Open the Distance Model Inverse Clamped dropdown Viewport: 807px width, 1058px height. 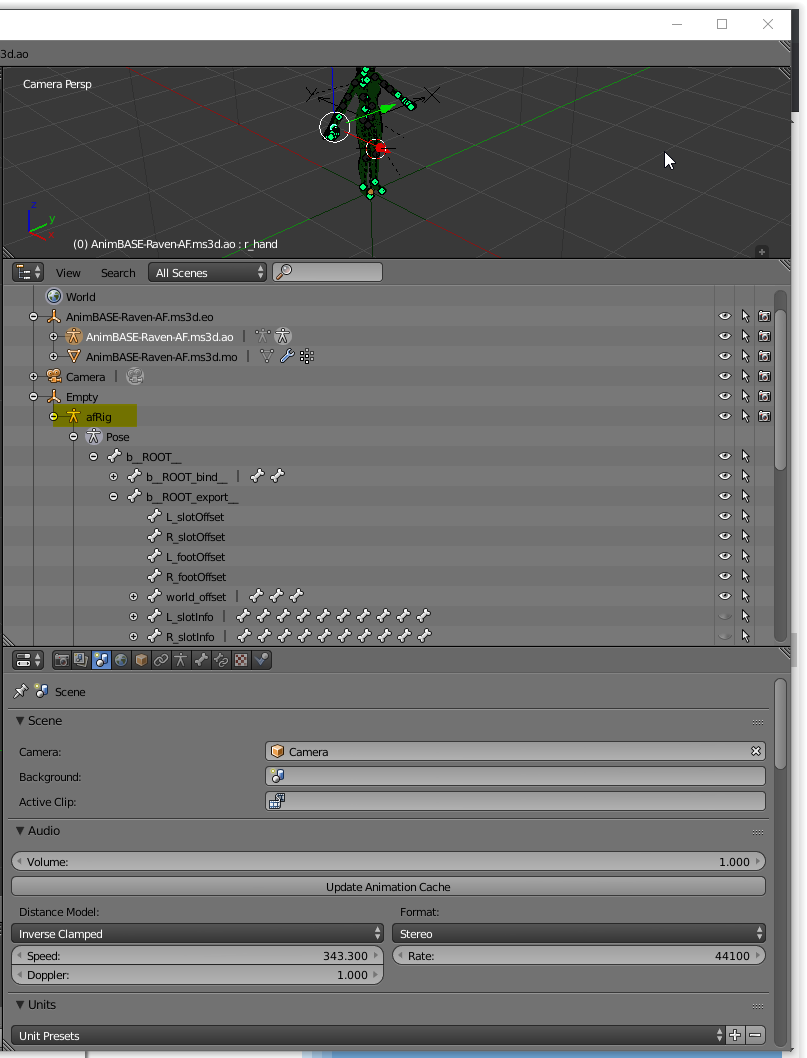(x=197, y=933)
